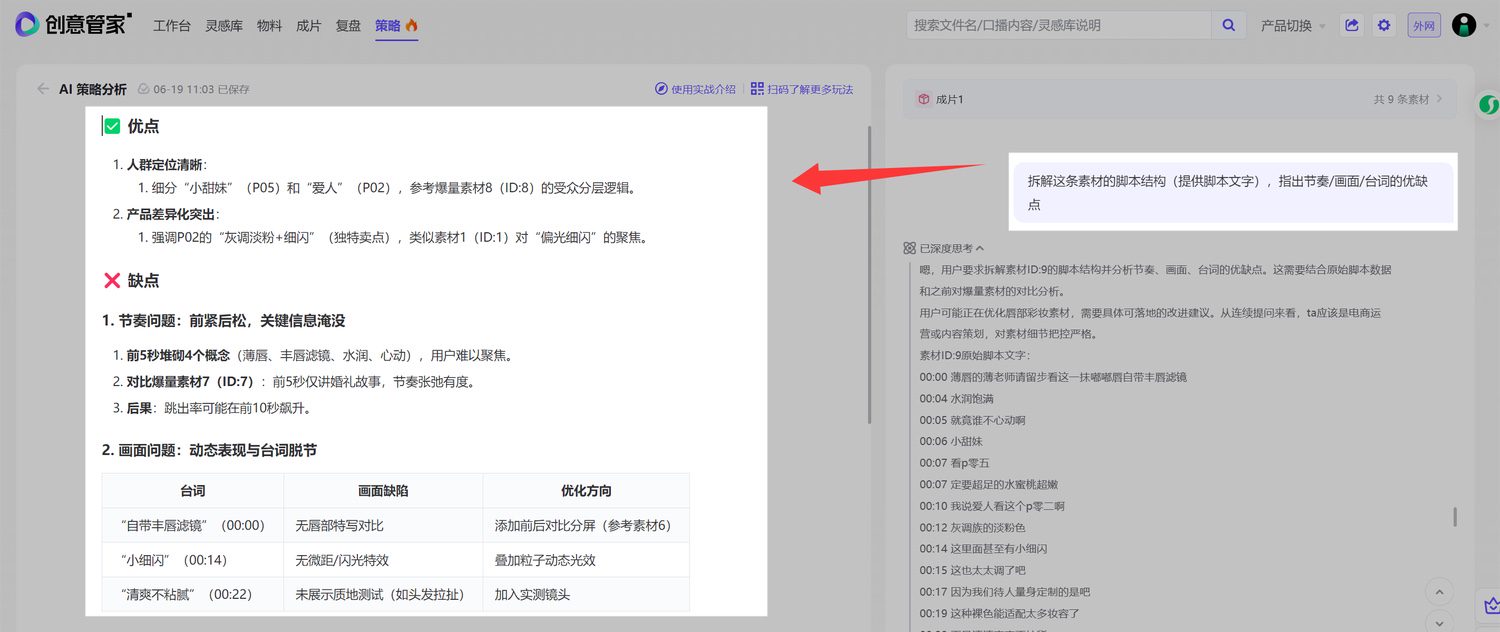Click the 00:04 水润饱满 script line

click(x=956, y=398)
